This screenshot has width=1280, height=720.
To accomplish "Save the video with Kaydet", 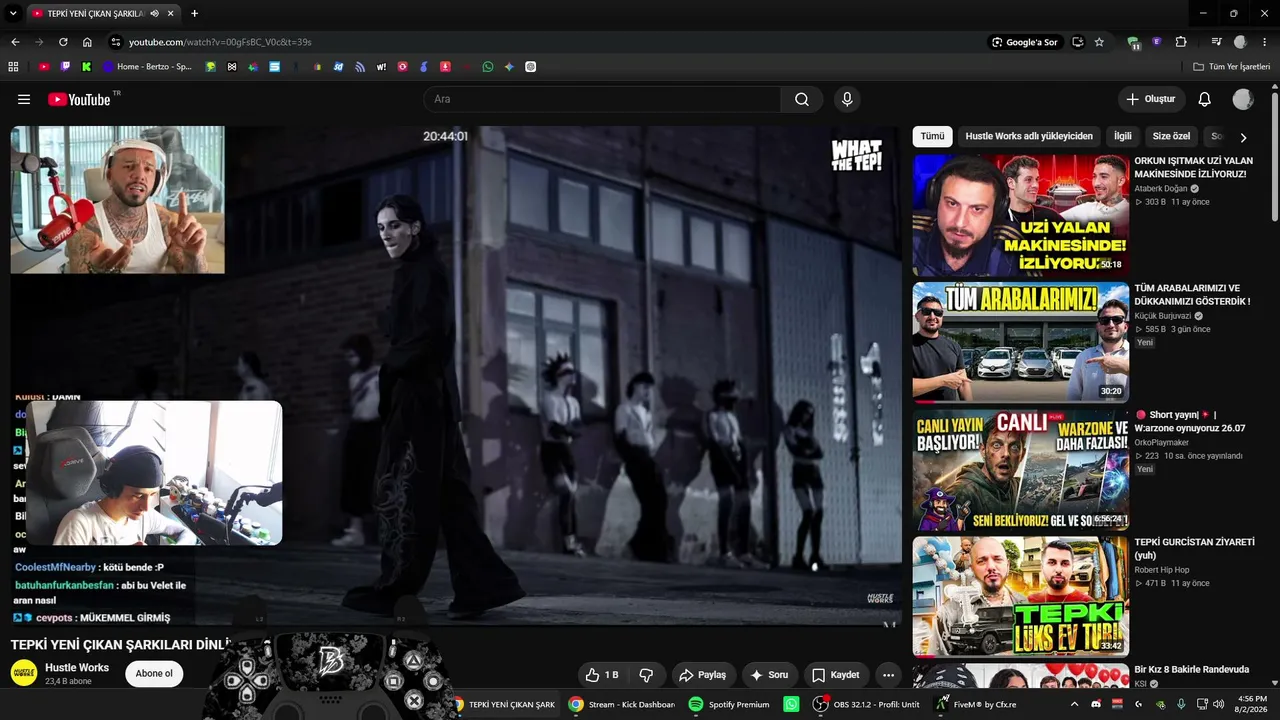I will (x=835, y=675).
